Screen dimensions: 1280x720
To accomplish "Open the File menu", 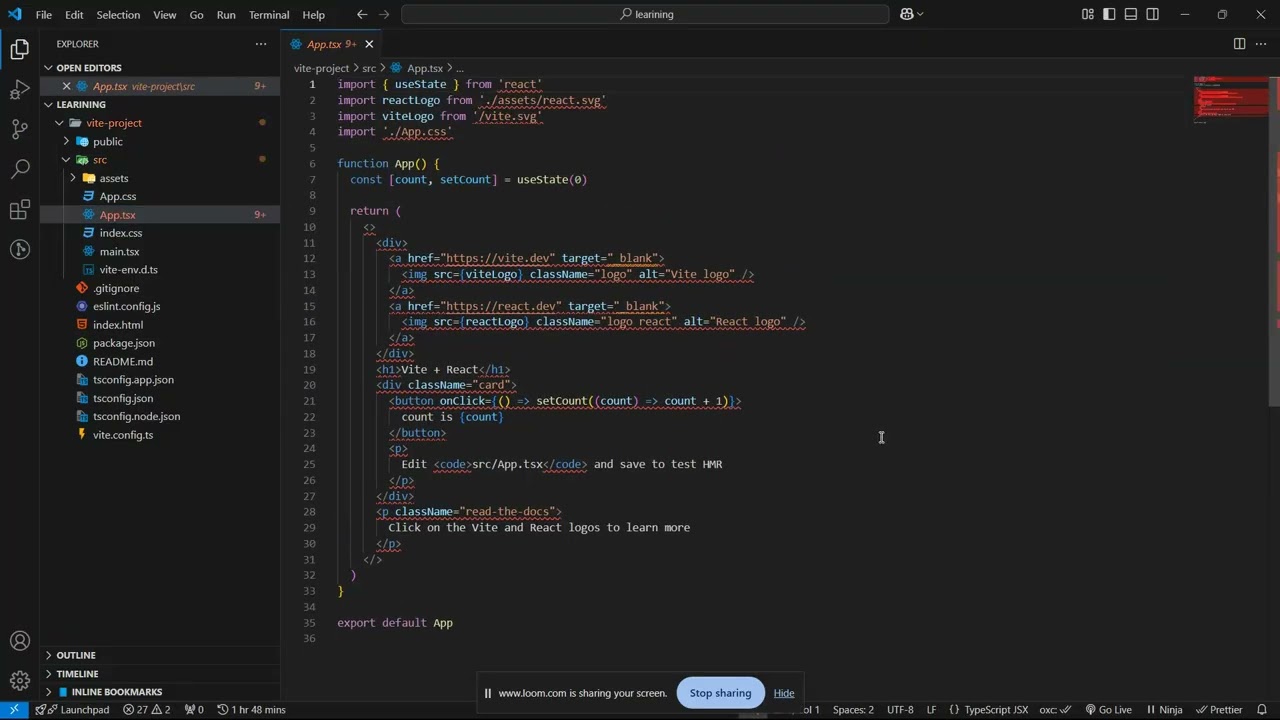I will [44, 15].
